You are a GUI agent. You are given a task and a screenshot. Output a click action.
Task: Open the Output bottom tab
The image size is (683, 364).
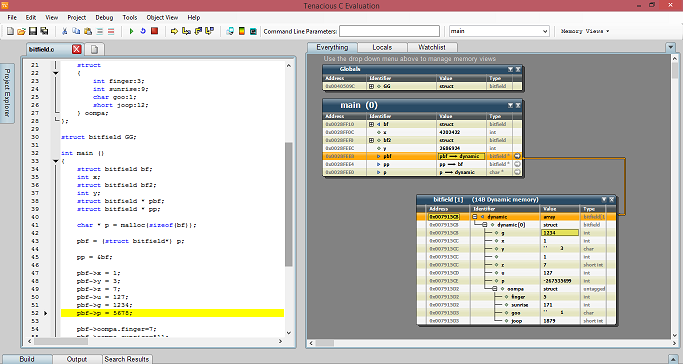click(x=77, y=359)
